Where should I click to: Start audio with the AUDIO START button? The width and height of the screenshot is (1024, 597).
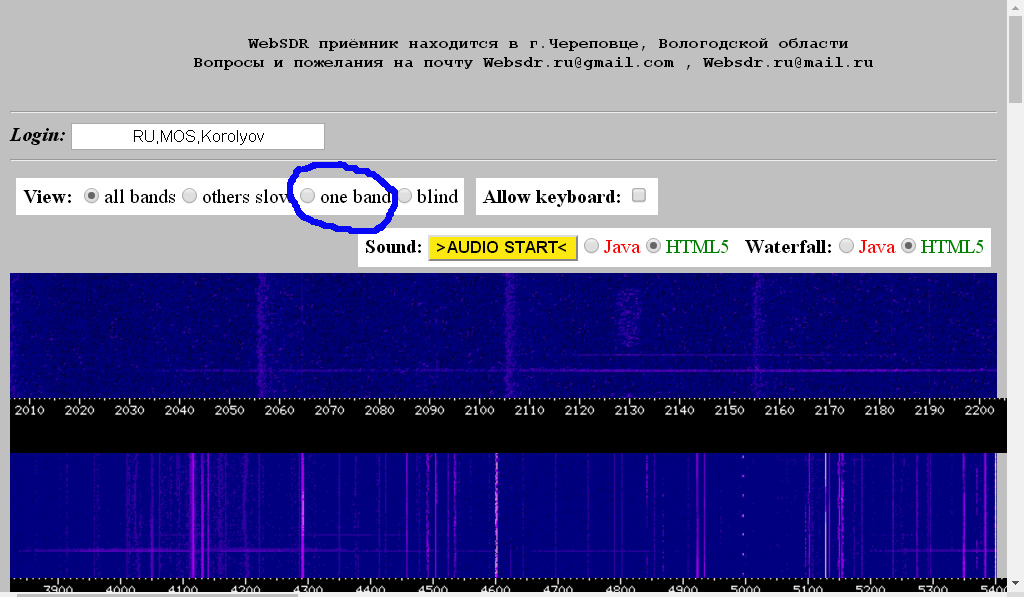point(502,248)
